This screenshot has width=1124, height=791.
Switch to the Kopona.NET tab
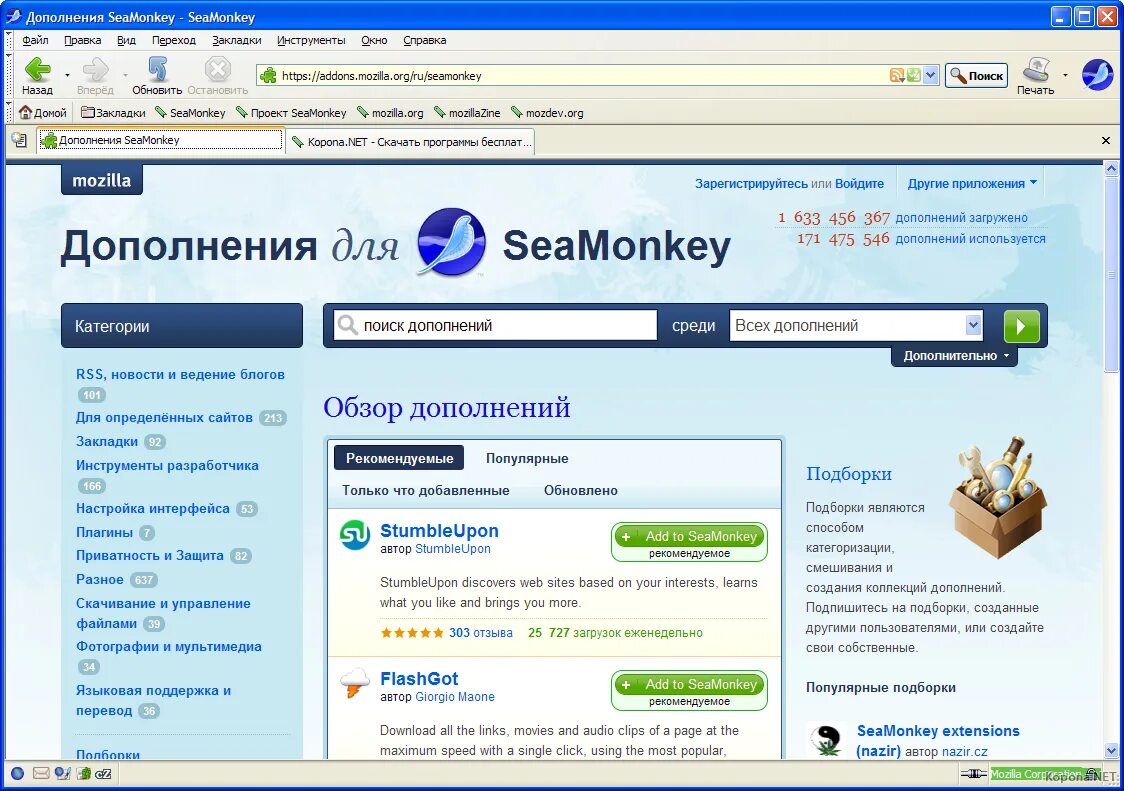point(411,142)
